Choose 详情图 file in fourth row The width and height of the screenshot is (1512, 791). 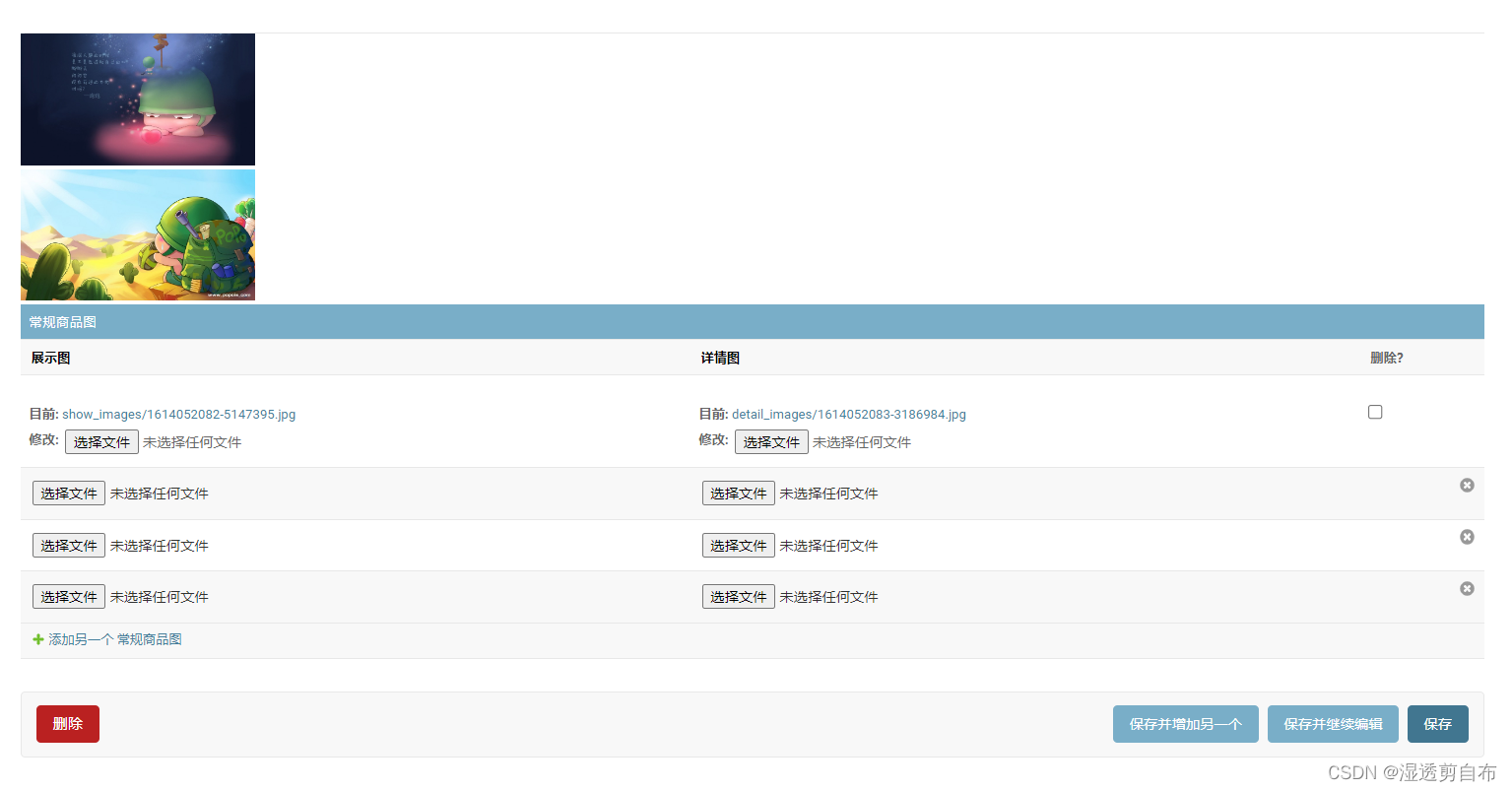[x=739, y=597]
